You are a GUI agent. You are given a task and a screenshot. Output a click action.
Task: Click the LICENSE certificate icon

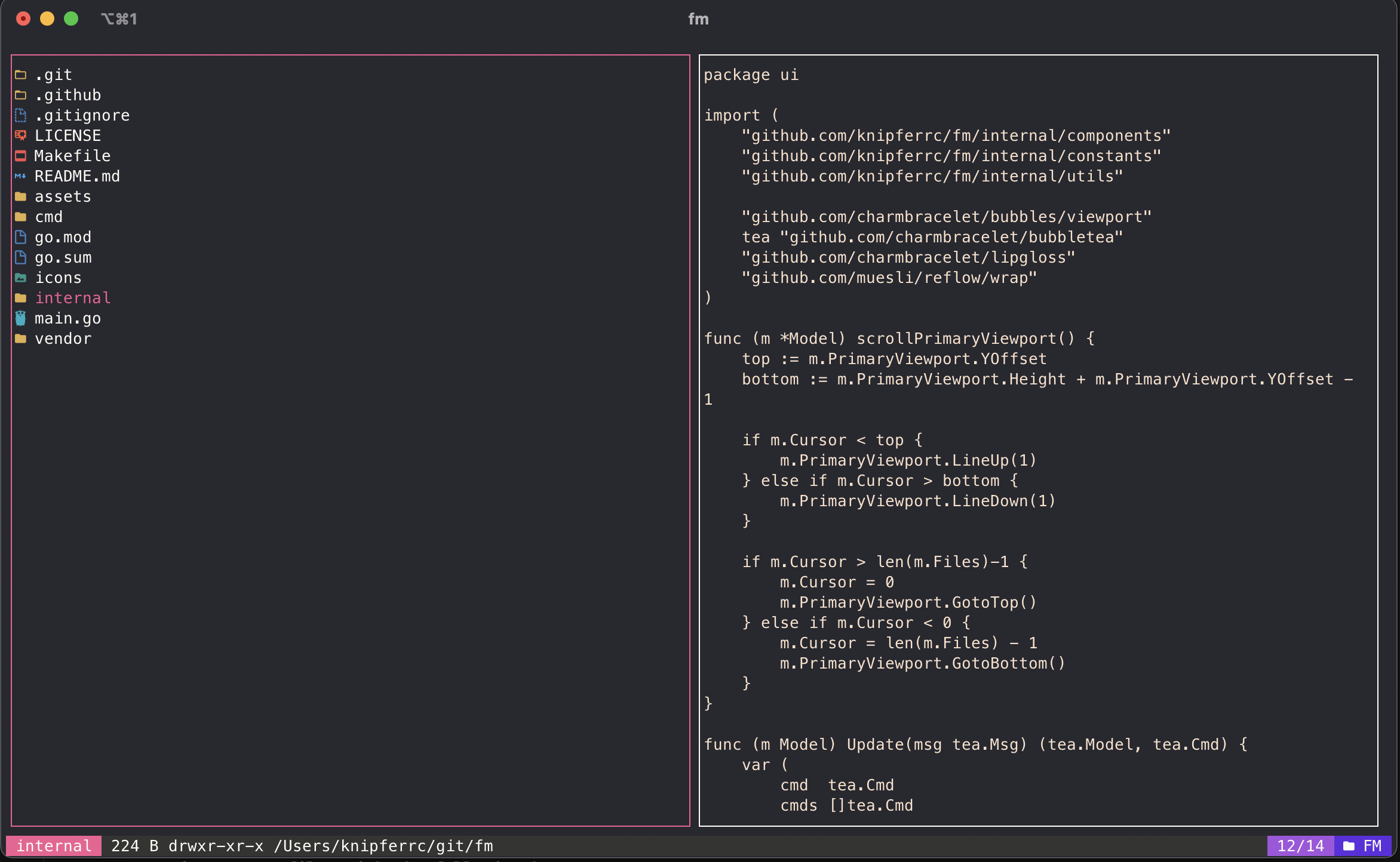tap(21, 136)
